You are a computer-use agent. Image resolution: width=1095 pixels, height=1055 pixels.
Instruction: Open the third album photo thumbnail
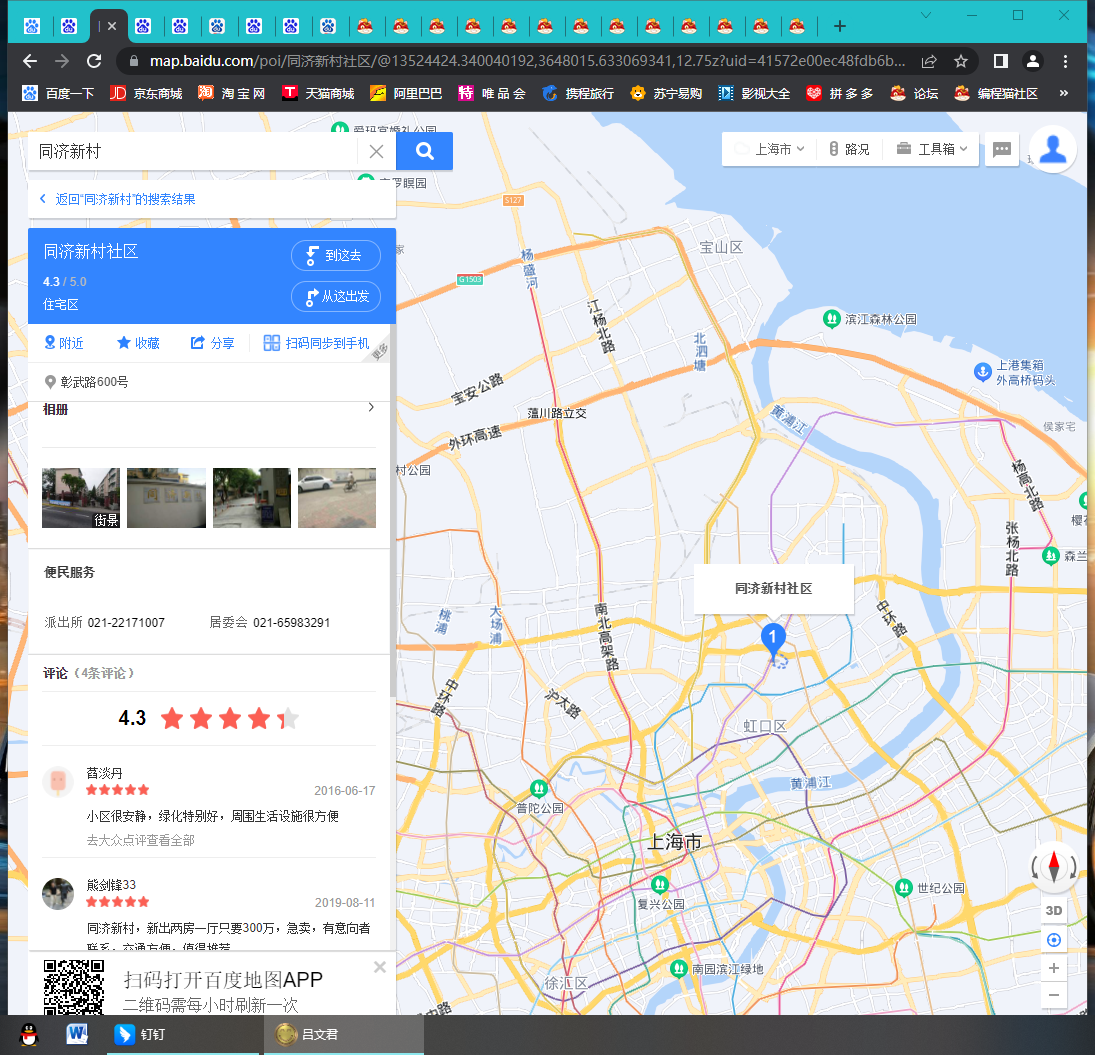(x=251, y=498)
